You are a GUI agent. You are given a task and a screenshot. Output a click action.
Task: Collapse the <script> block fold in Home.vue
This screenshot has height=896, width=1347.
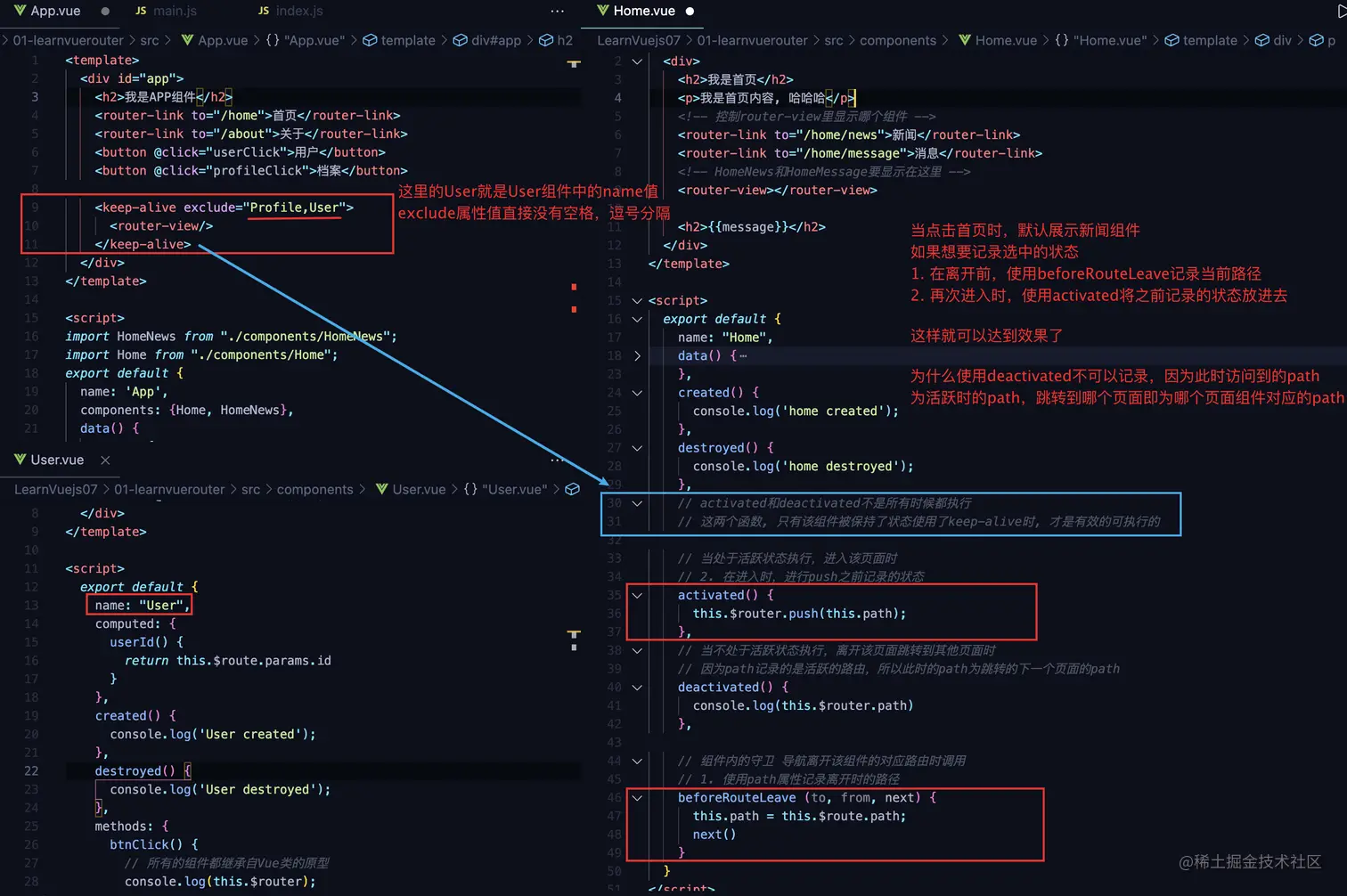(637, 301)
